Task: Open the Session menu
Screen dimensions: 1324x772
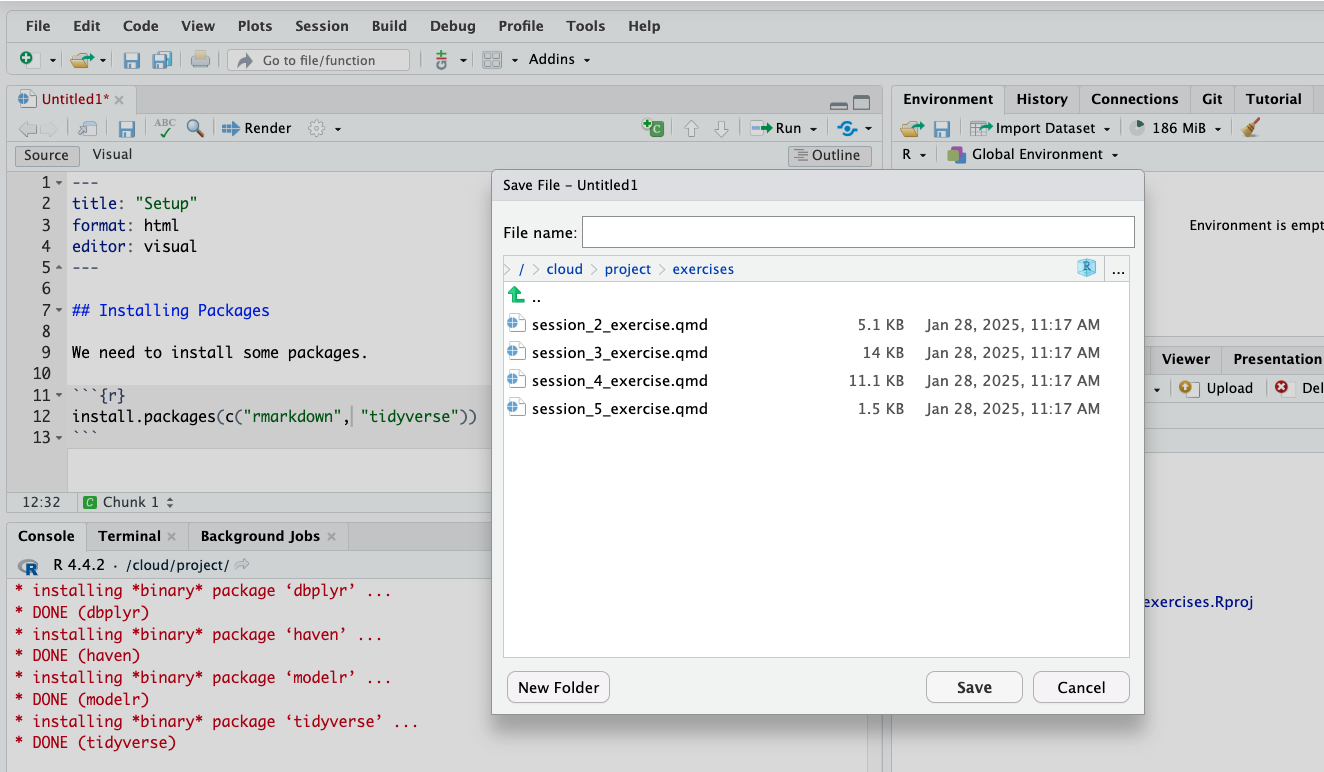Action: [x=321, y=26]
